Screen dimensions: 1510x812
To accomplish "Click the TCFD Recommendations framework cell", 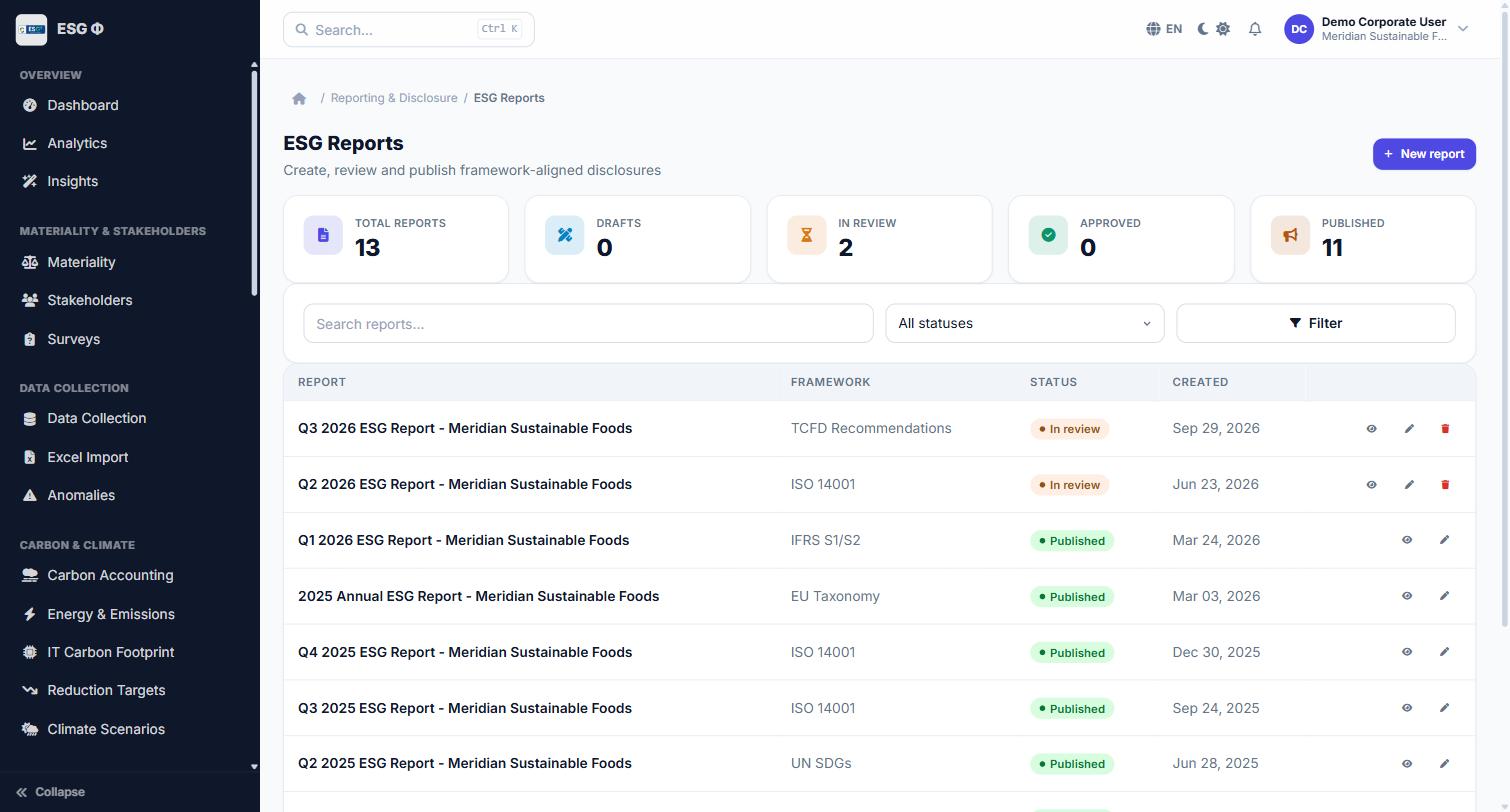I will point(871,428).
